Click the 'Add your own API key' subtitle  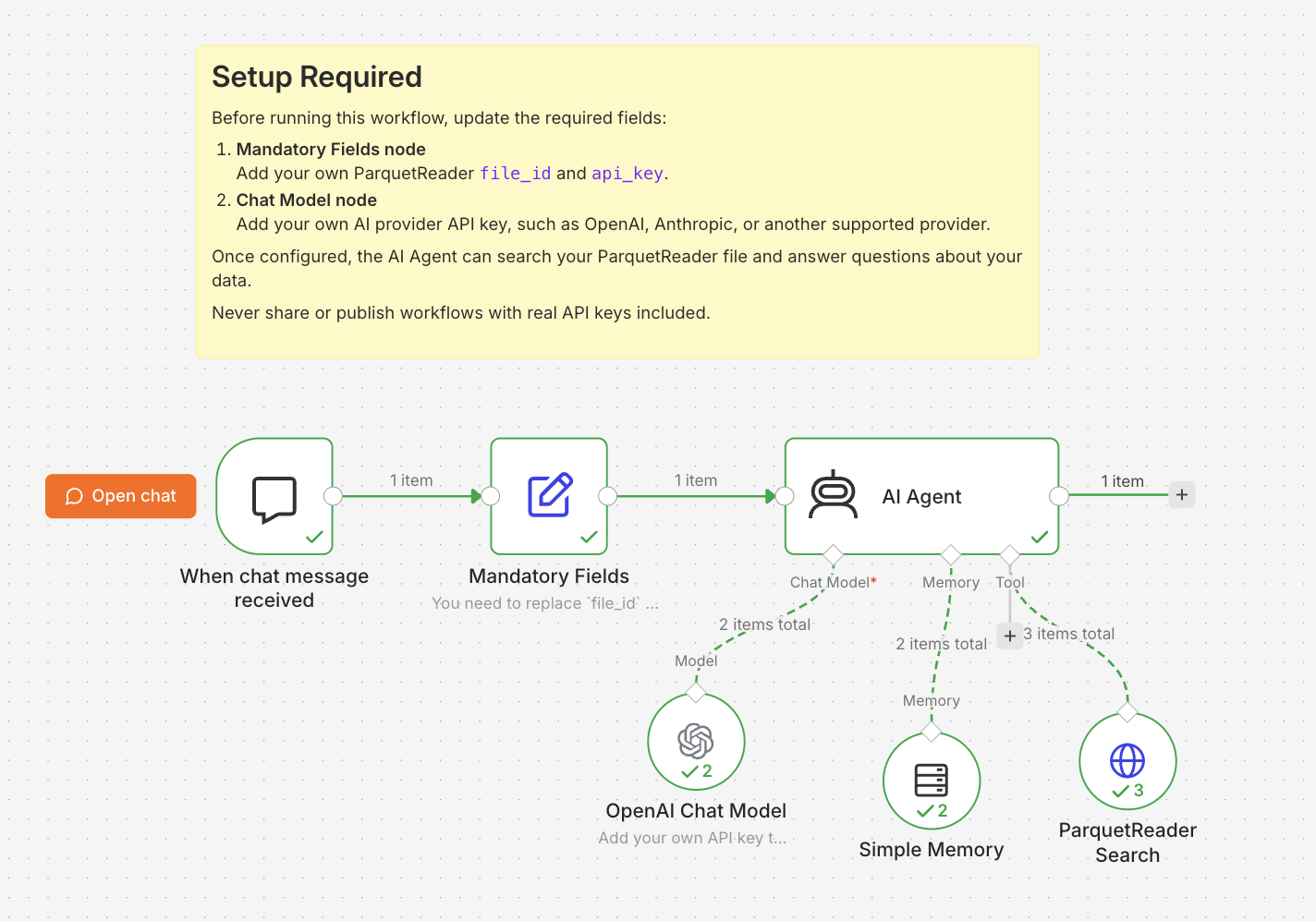tap(692, 838)
